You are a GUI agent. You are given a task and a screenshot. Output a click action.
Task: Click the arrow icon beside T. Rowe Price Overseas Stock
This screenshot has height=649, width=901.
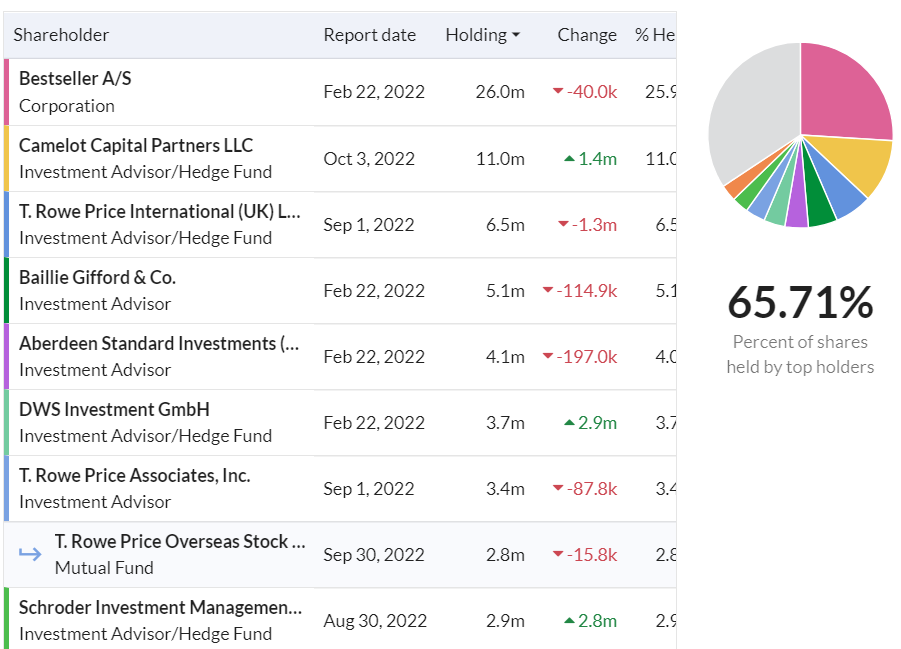coord(30,554)
